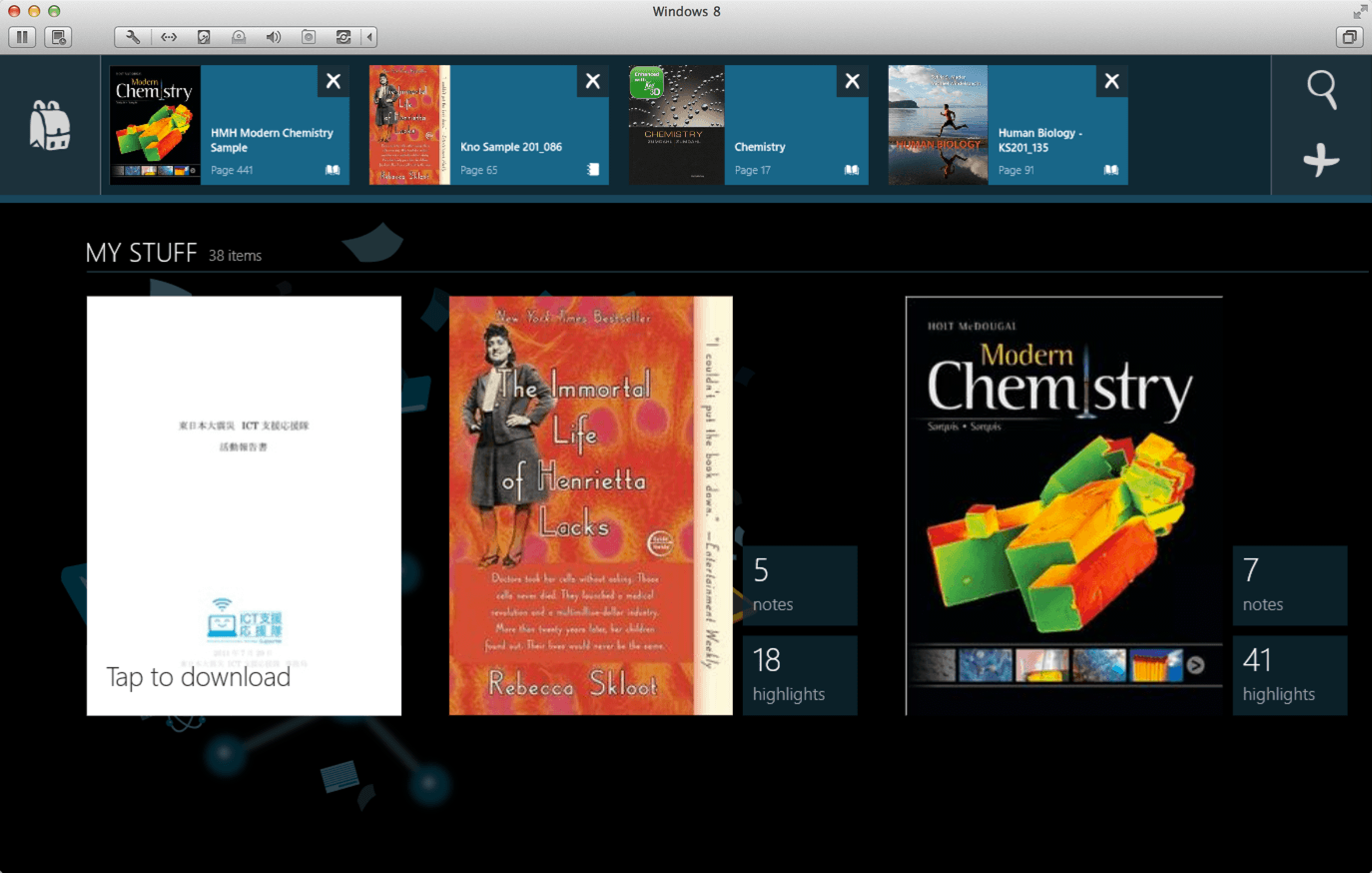Tap to download the ICT report document
This screenshot has width=1372, height=873.
point(244,505)
